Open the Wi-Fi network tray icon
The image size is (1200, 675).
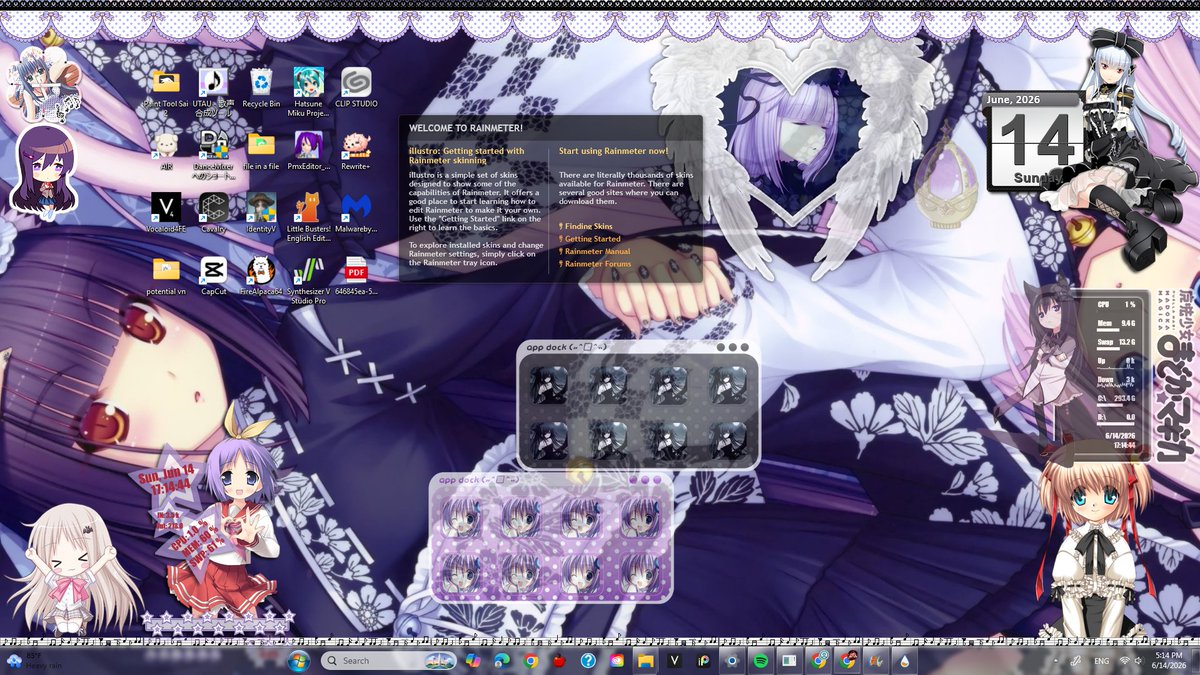tap(1124, 660)
